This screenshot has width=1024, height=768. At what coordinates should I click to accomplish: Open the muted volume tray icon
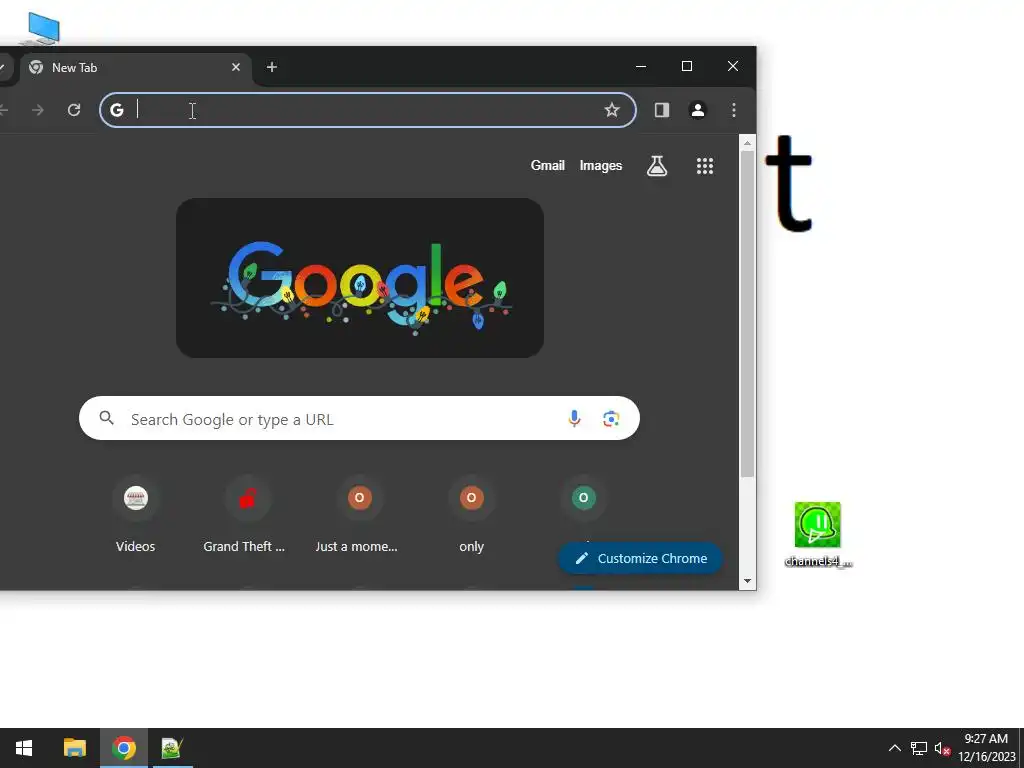click(942, 748)
